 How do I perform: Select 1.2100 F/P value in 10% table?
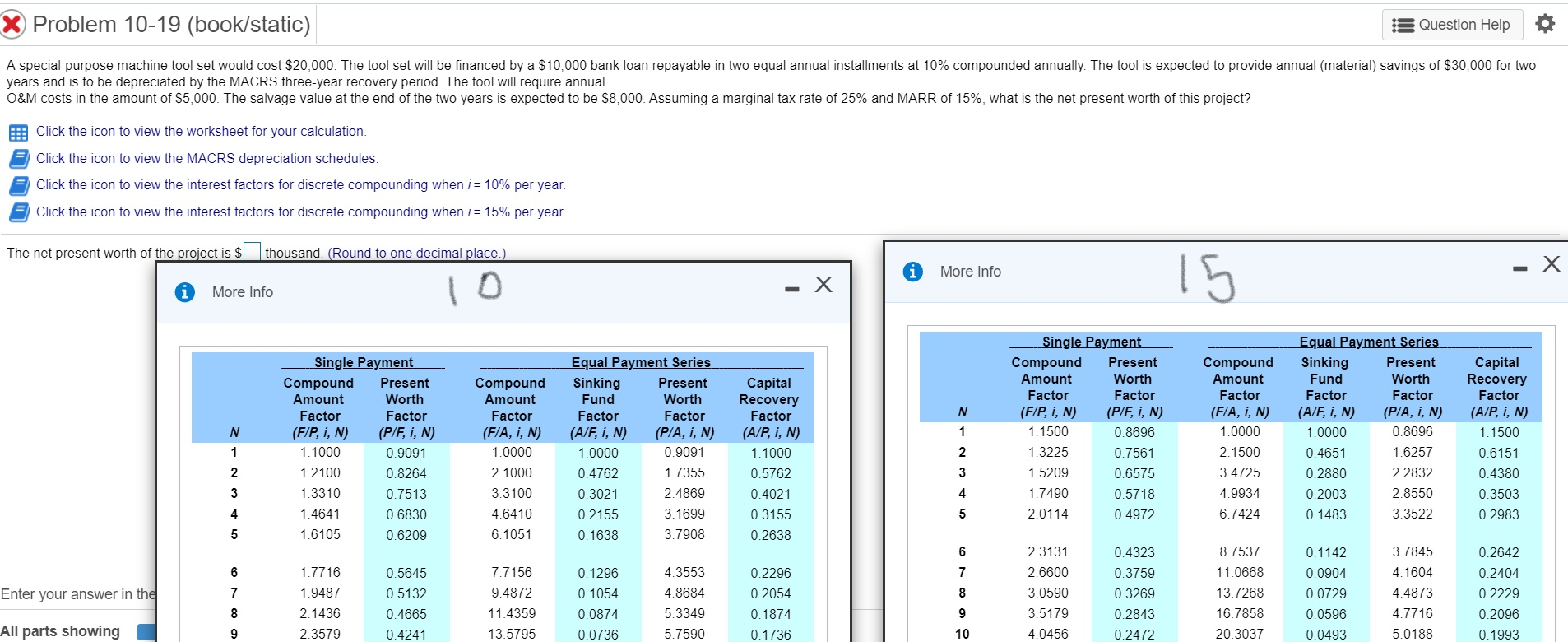click(x=320, y=473)
